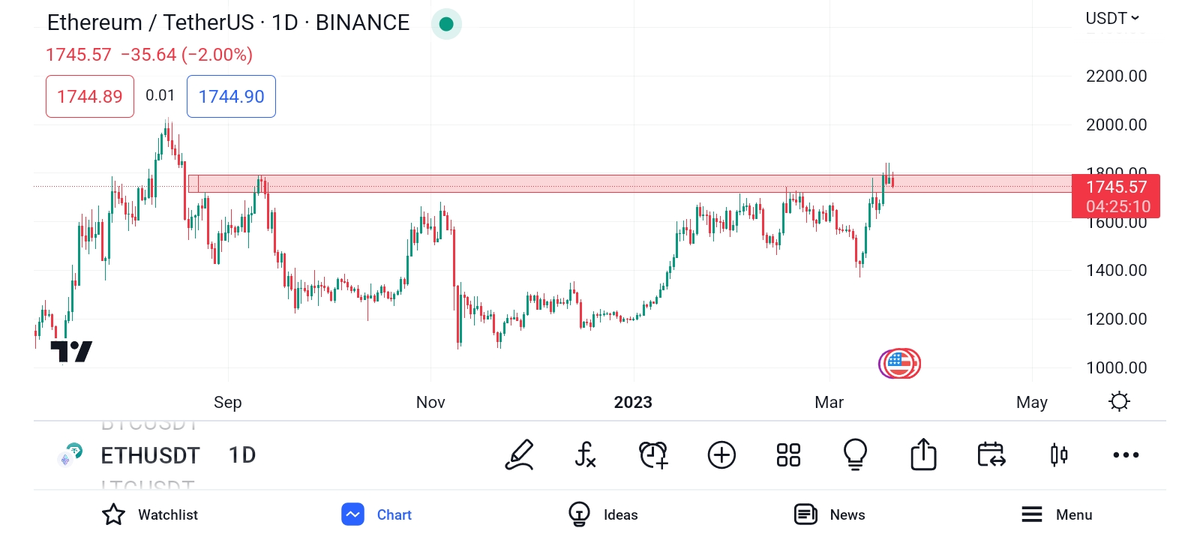Open the chart layout grid icon

tap(788, 455)
